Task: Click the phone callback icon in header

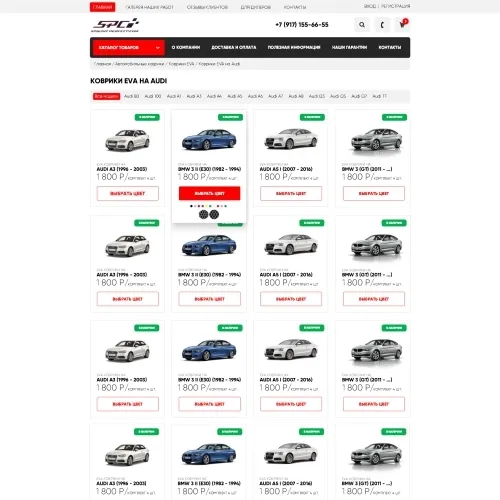Action: [382, 25]
